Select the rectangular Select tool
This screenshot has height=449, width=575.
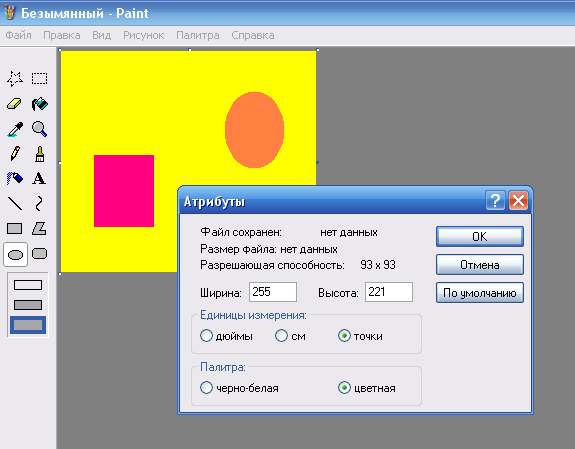pyautogui.click(x=39, y=79)
